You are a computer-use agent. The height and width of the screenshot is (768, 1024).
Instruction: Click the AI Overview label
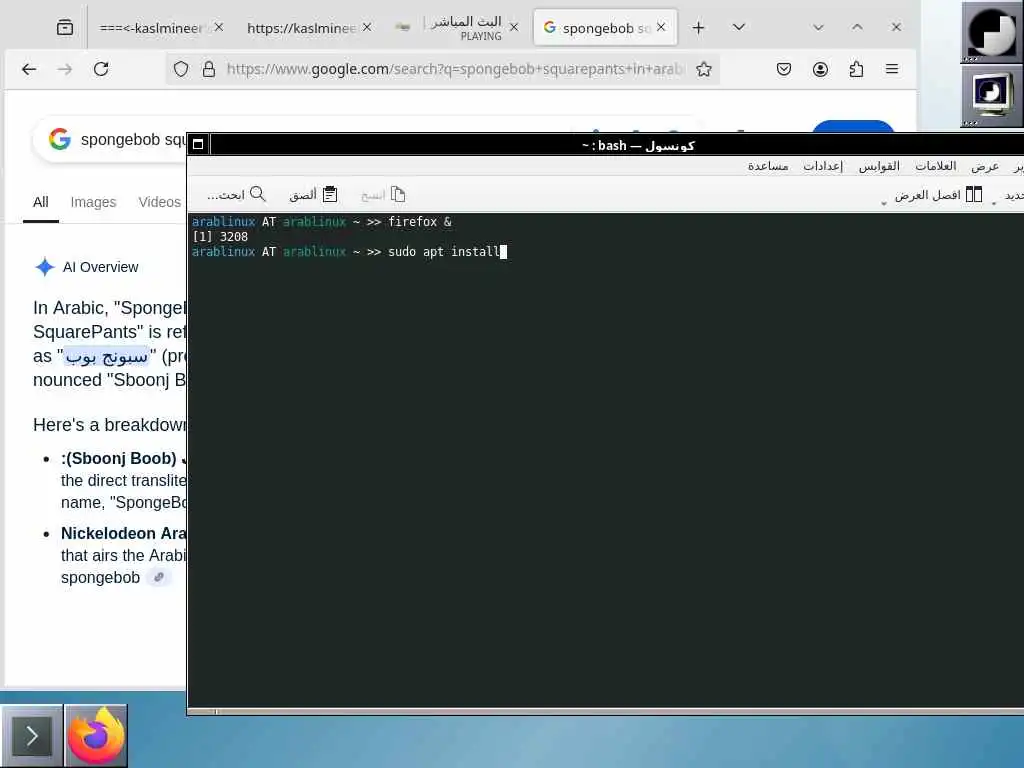coord(101,267)
